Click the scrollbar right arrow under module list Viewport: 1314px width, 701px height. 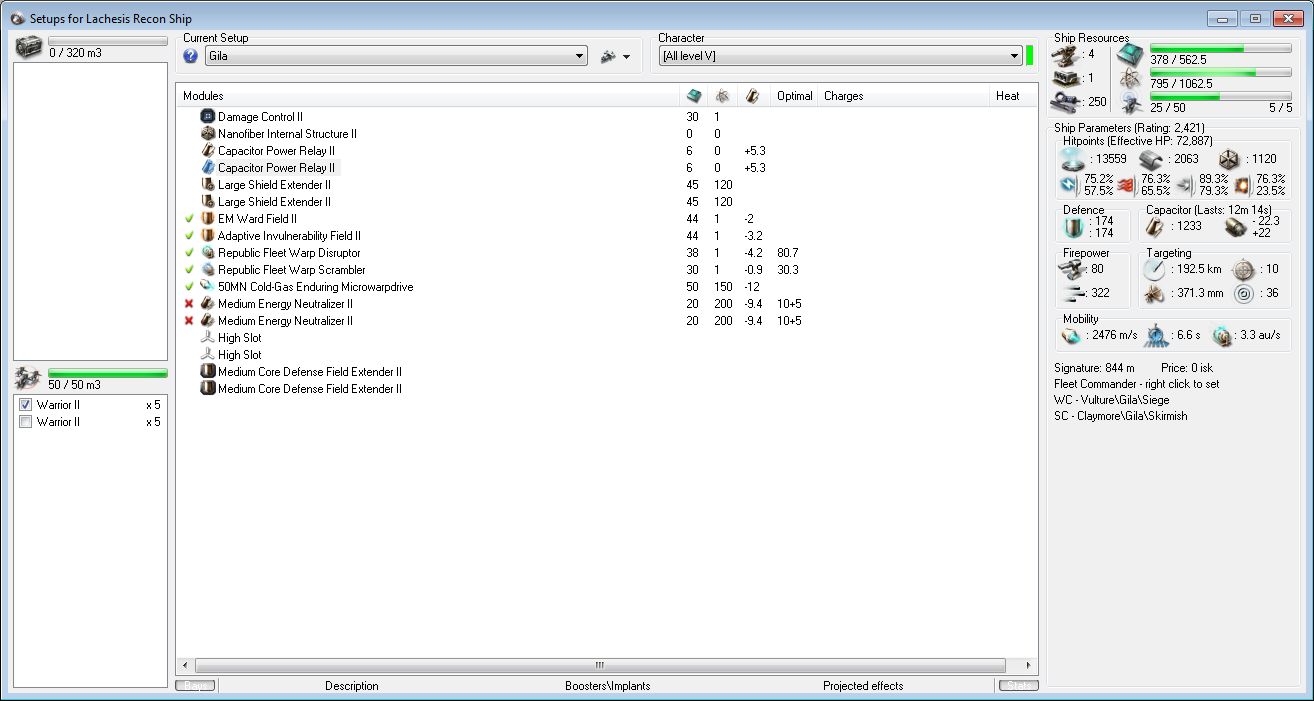coord(1029,665)
